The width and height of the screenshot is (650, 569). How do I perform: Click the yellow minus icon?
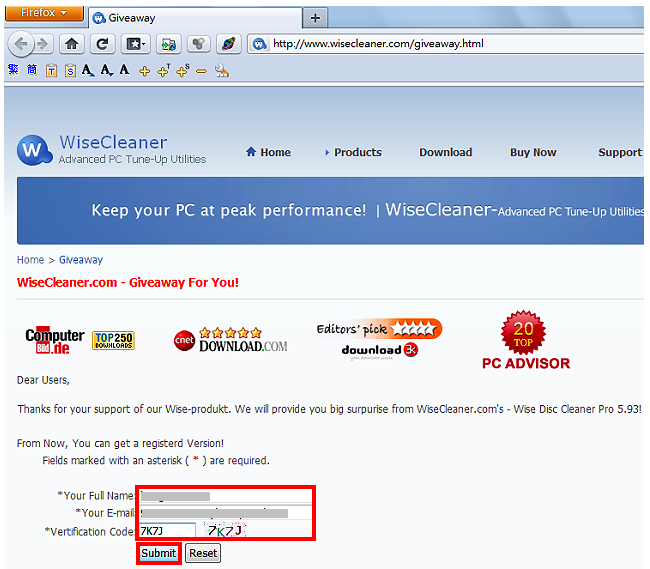[x=201, y=71]
